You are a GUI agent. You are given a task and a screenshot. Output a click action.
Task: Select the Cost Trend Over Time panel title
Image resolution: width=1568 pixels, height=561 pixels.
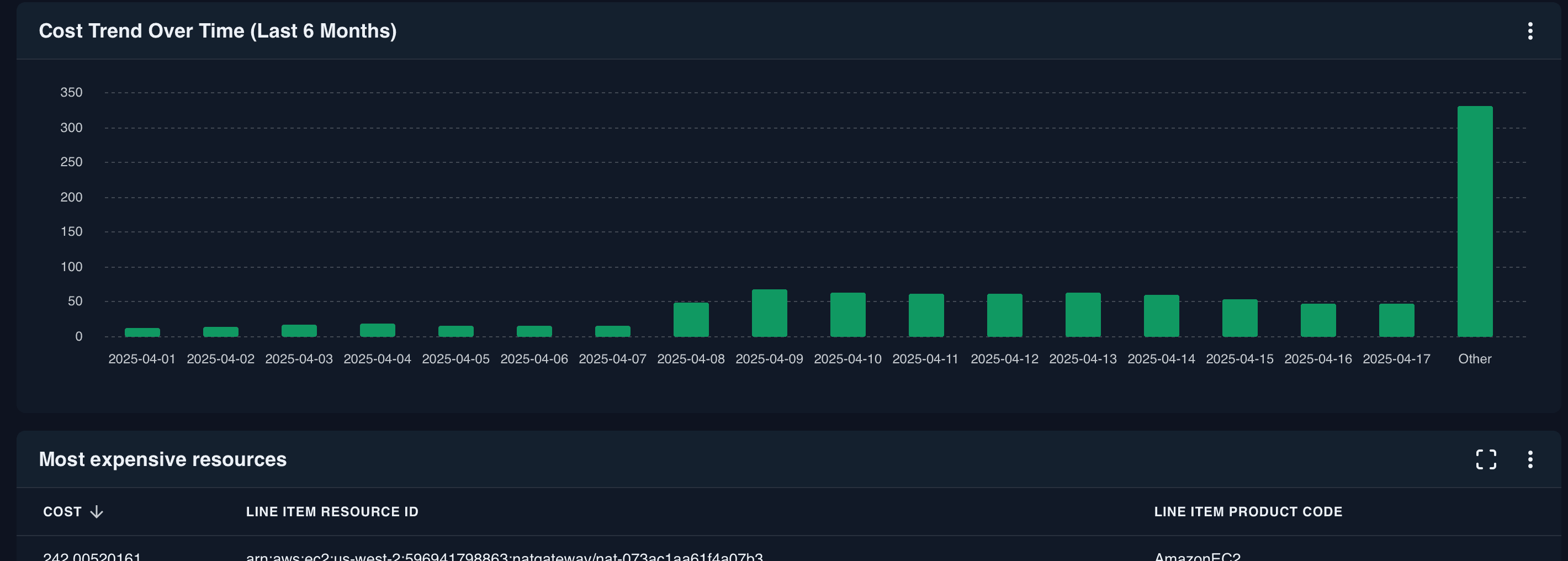(218, 30)
